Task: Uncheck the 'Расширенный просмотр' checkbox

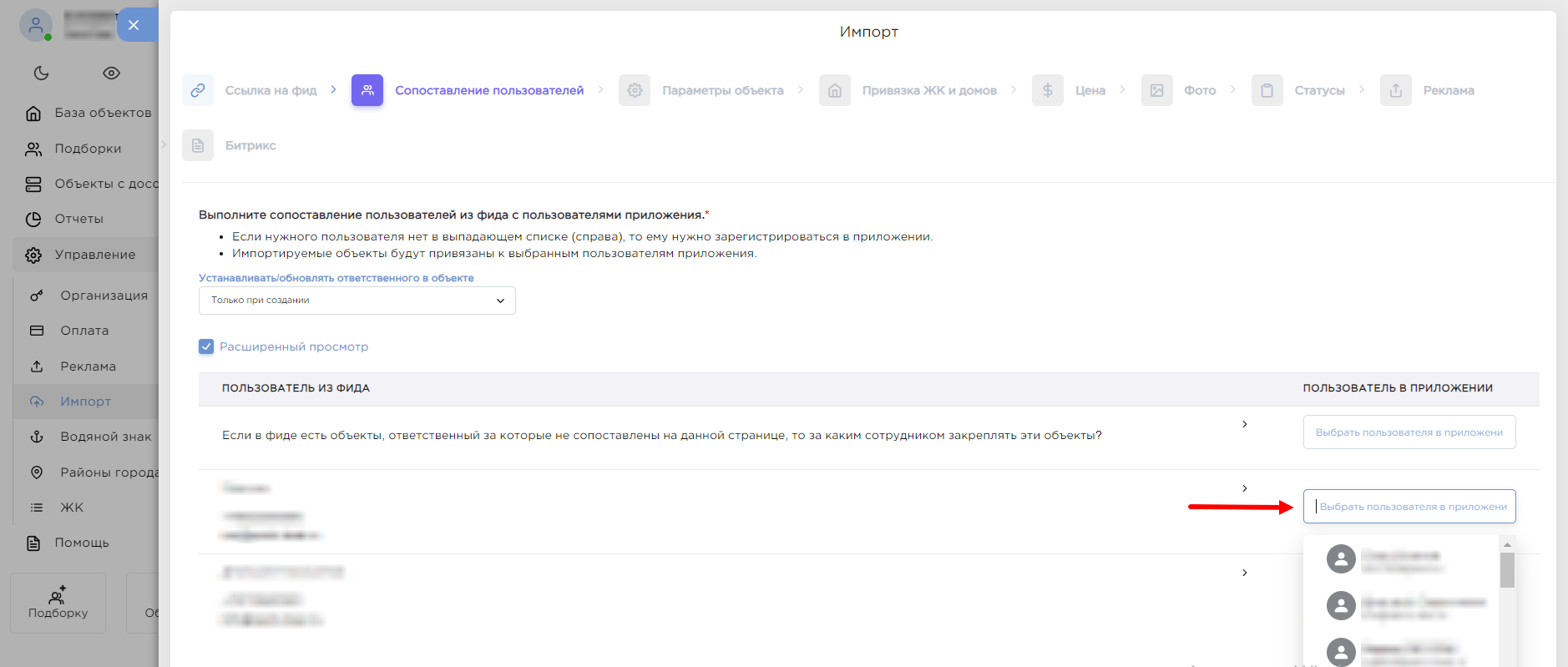Action: (x=206, y=346)
